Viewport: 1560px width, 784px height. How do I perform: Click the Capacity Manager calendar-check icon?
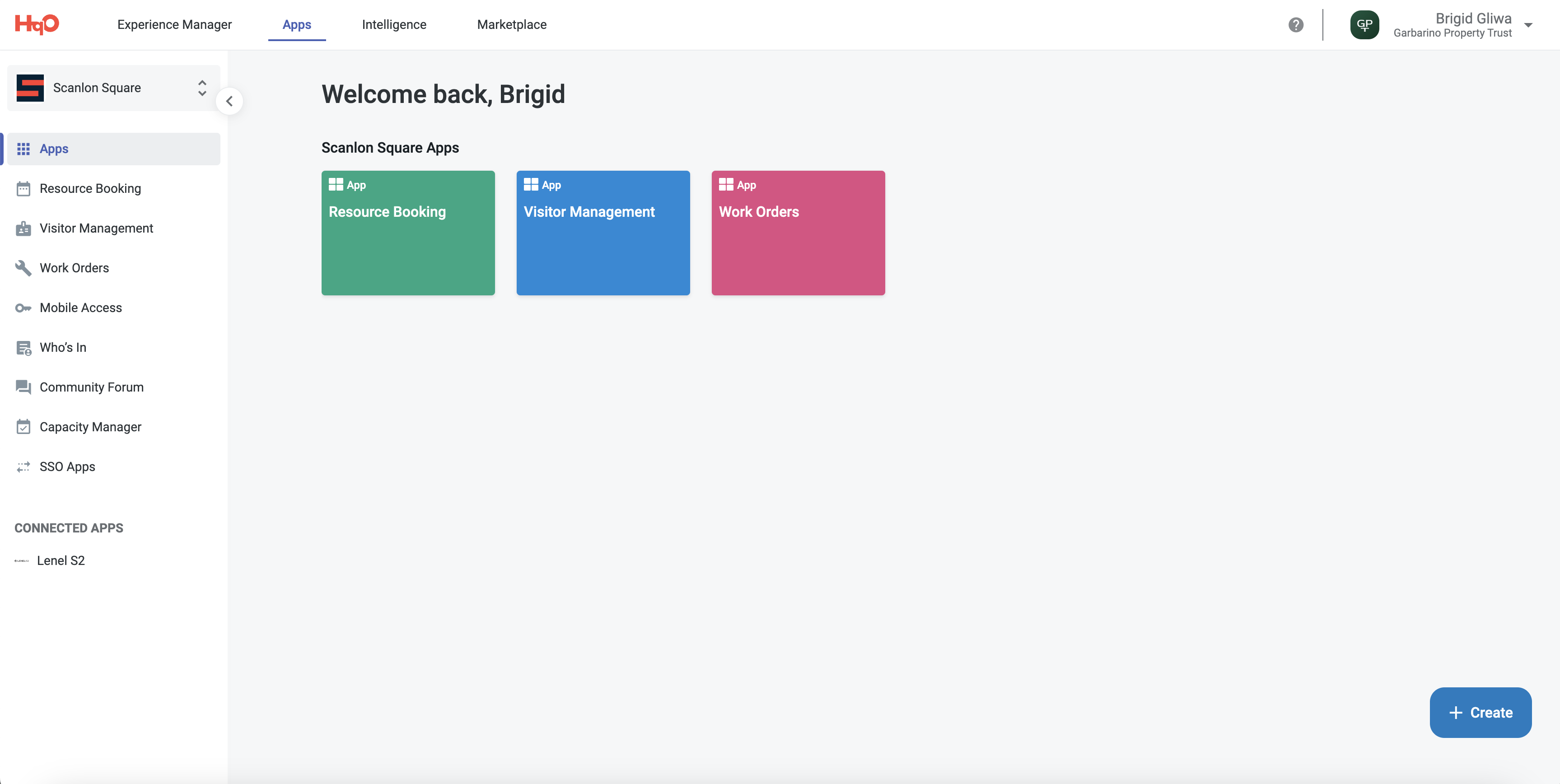point(23,427)
